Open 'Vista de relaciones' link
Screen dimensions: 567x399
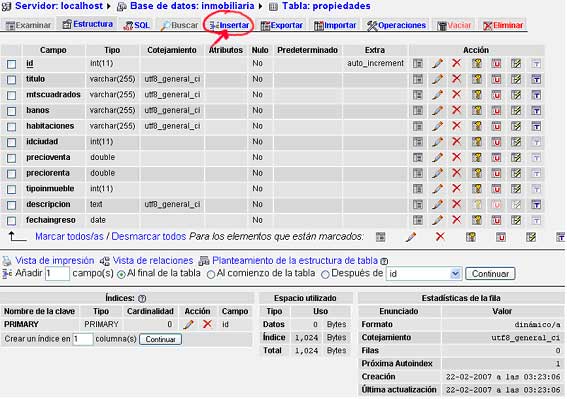click(153, 260)
